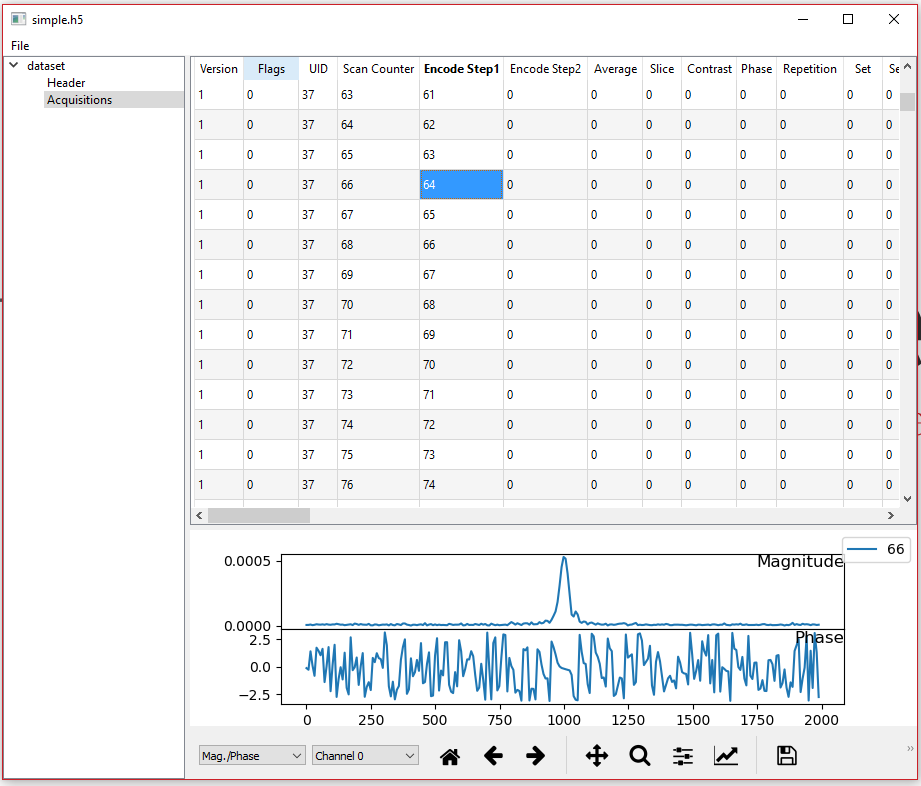
Task: Click the Scan Counter column header
Action: pyautogui.click(x=378, y=69)
